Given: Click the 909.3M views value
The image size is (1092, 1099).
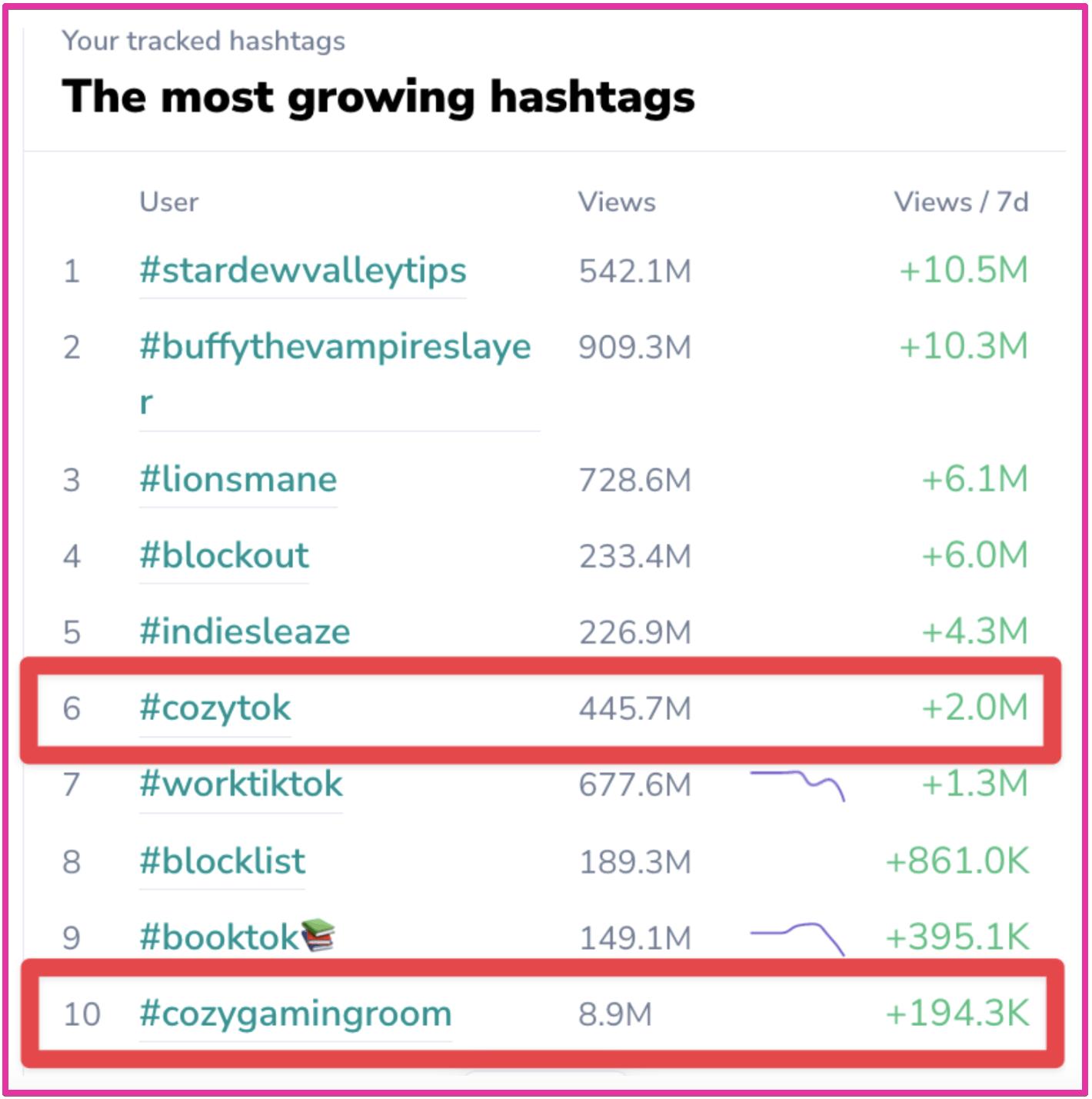Looking at the screenshot, I should click(635, 348).
